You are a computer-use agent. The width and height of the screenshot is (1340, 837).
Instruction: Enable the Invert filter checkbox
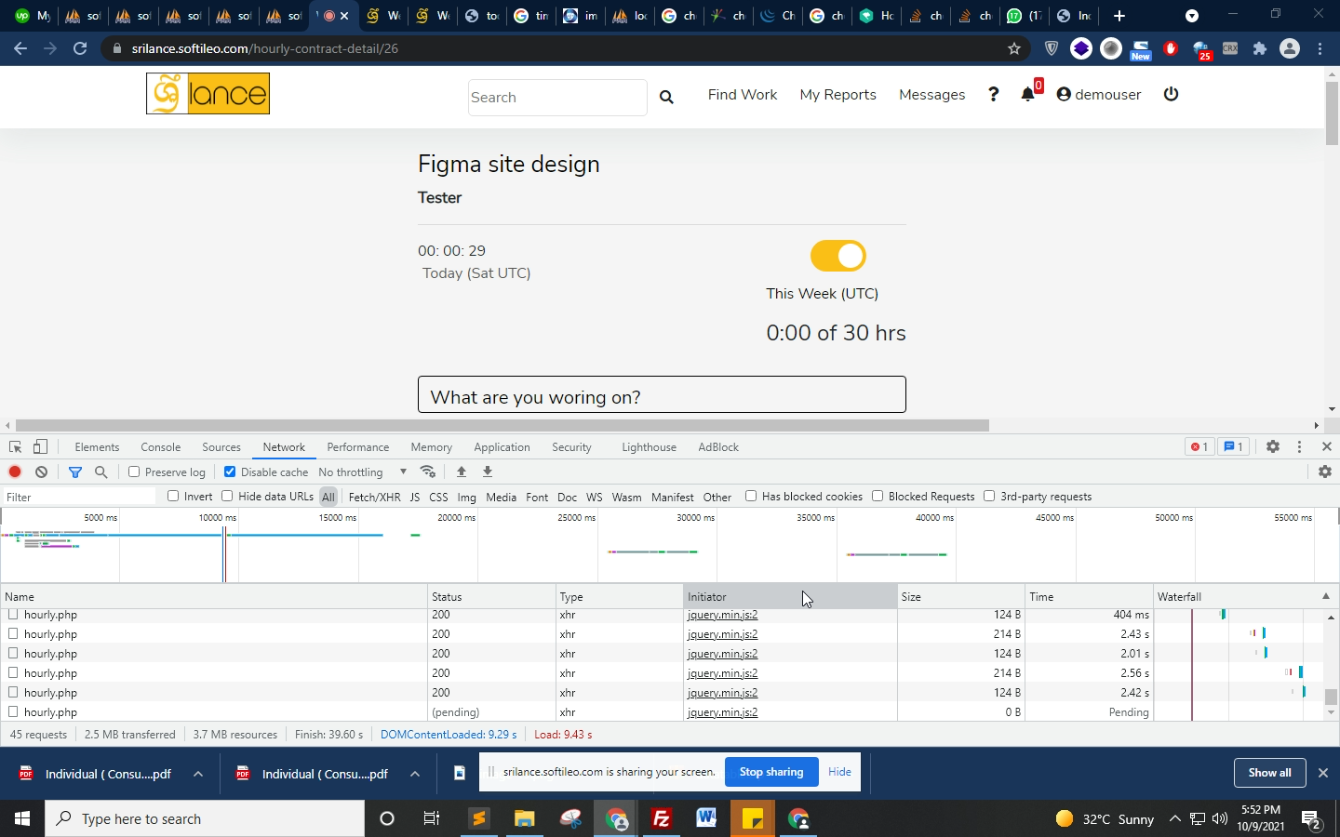coord(173,496)
